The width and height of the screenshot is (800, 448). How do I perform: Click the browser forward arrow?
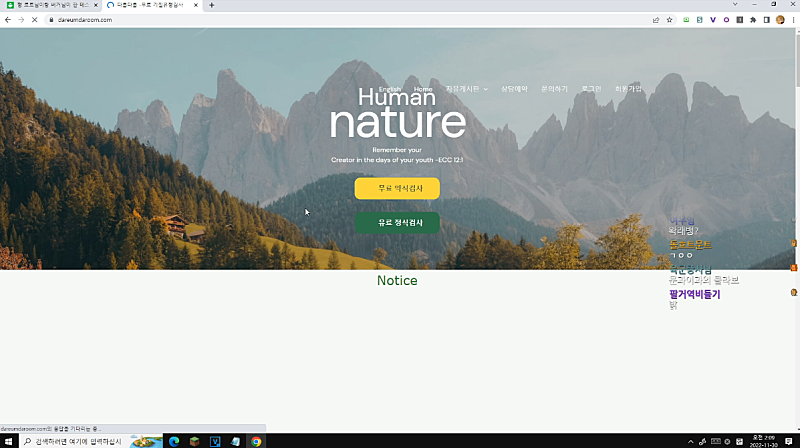coord(21,20)
